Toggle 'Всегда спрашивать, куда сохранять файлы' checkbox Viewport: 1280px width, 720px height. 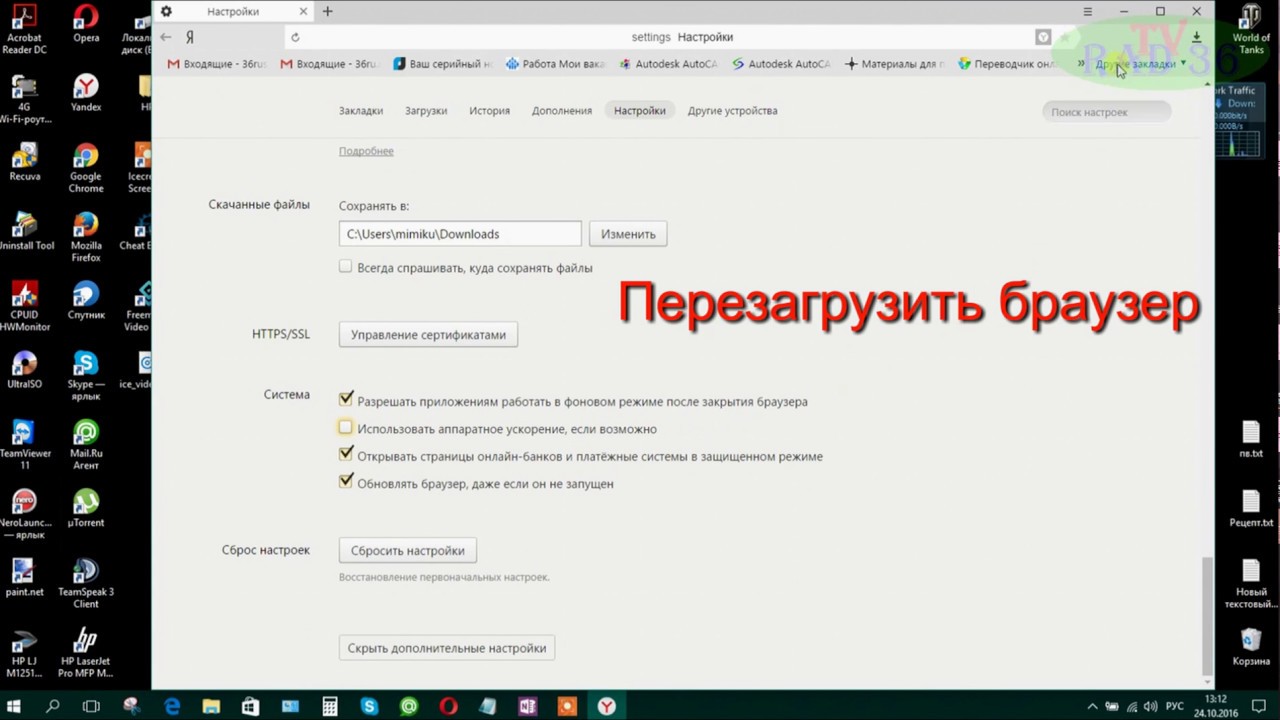(x=345, y=267)
